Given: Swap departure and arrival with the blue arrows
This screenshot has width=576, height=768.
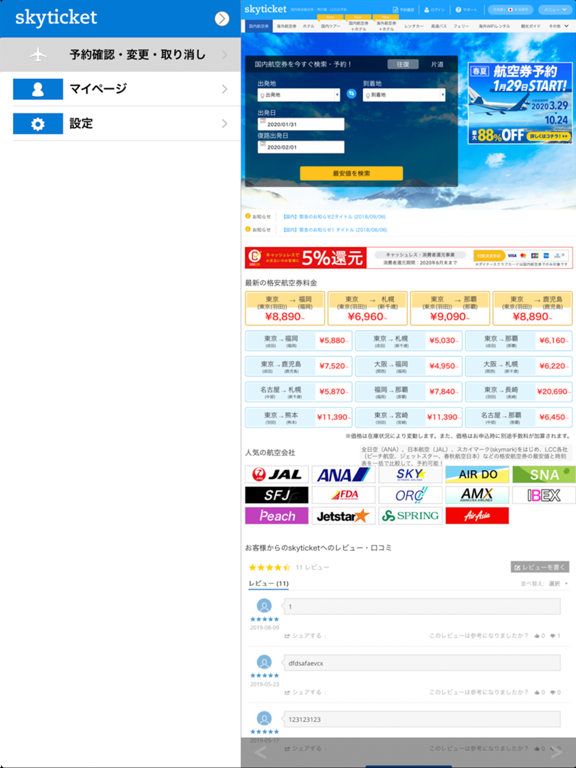Looking at the screenshot, I should point(351,94).
